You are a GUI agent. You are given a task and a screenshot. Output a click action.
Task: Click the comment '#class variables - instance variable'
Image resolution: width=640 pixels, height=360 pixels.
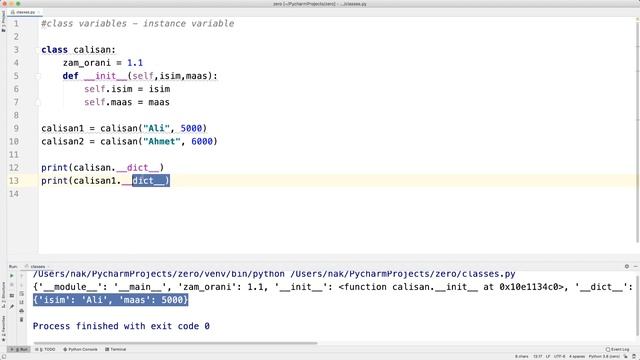click(138, 24)
